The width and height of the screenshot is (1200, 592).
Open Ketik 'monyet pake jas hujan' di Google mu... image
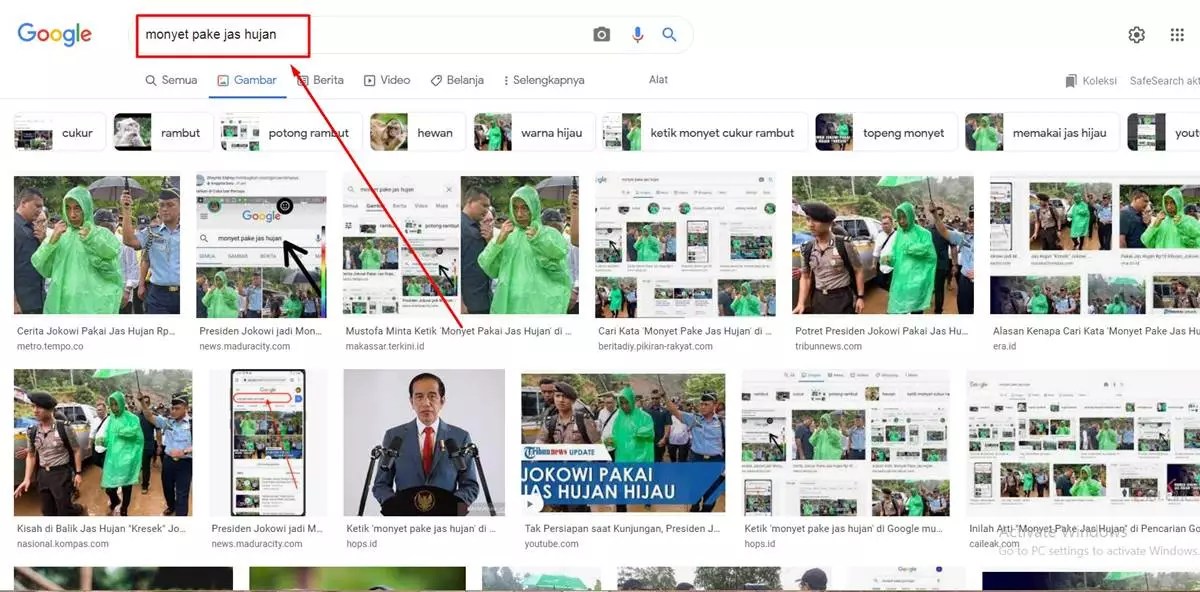pyautogui.click(x=846, y=443)
